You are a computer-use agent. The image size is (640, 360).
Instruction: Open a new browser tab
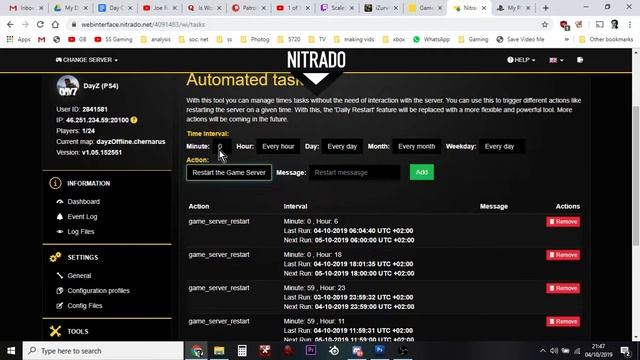tap(546, 8)
